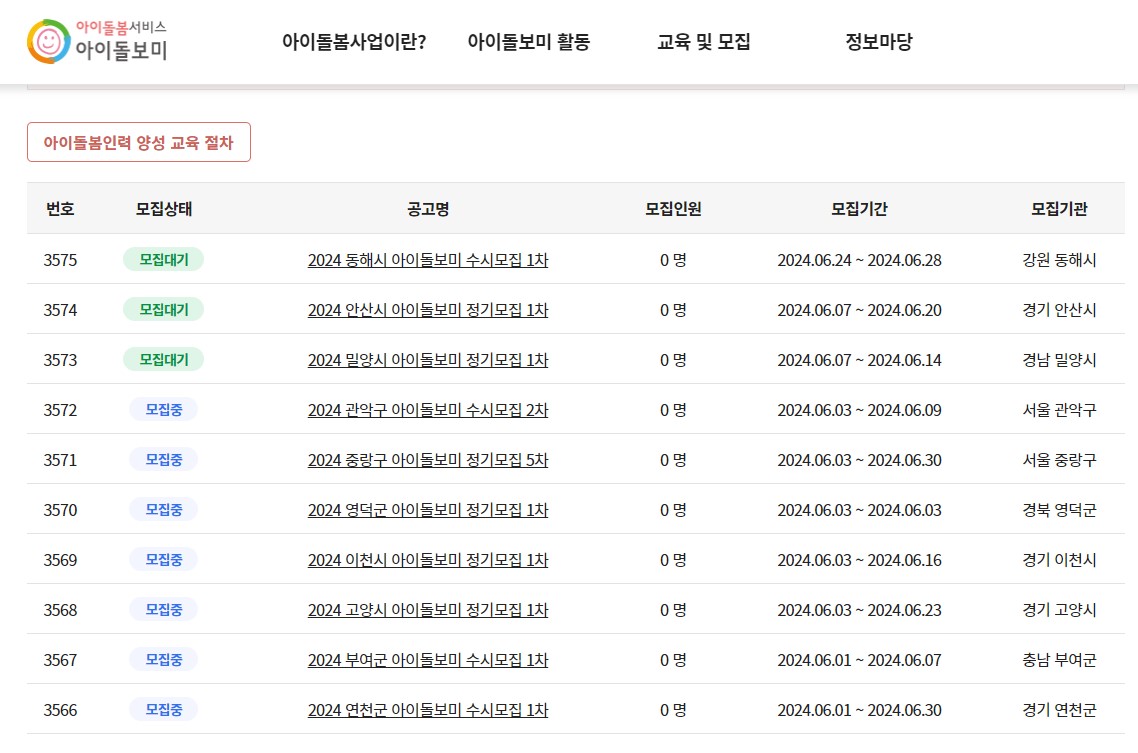The height and width of the screenshot is (753, 1138).
Task: Open the 정보마당 menu
Action: (879, 41)
